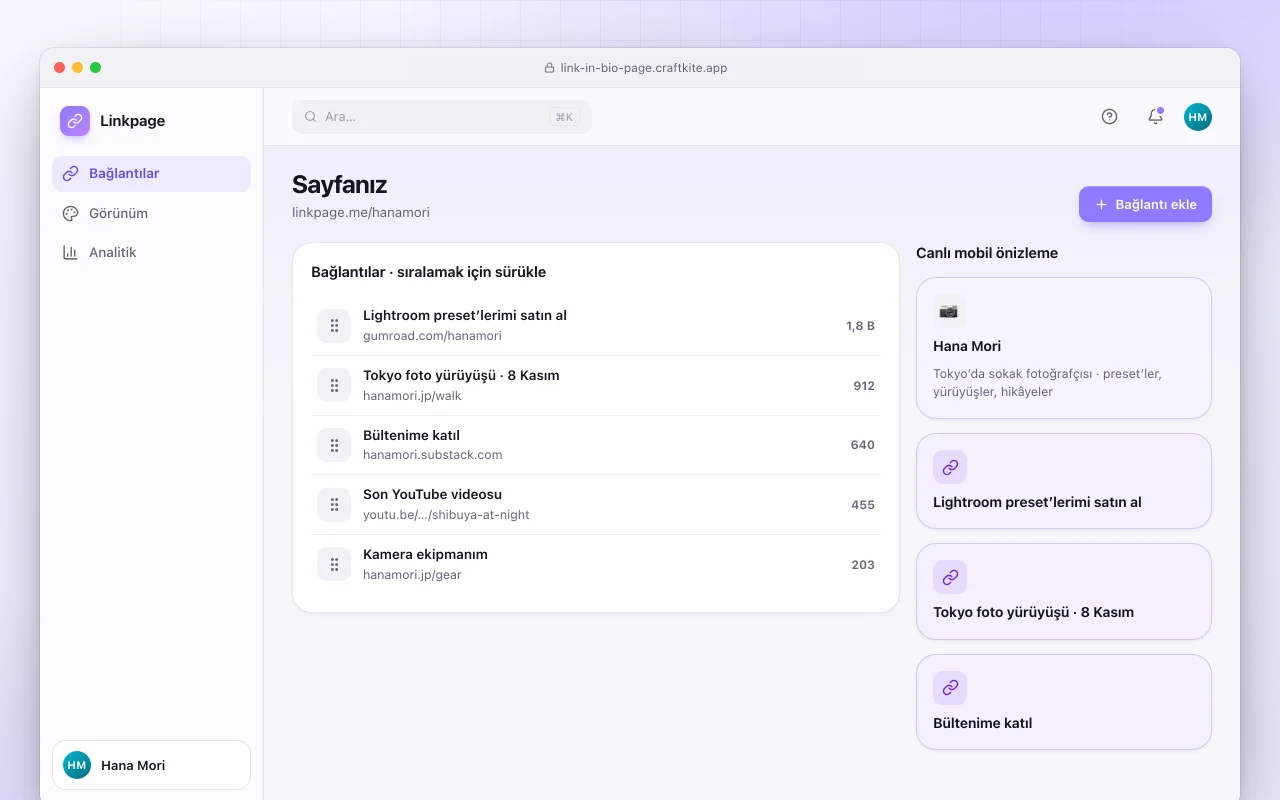Screen dimensions: 1280x800
Task: Open Tokyo foto yürüyüşü preview card
Action: pos(1064,592)
